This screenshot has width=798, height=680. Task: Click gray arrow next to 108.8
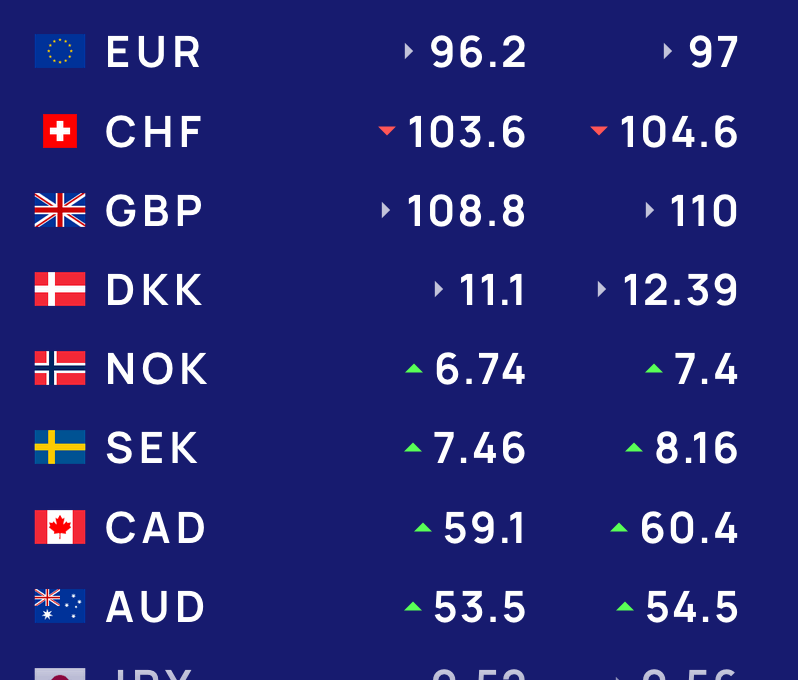click(x=386, y=210)
